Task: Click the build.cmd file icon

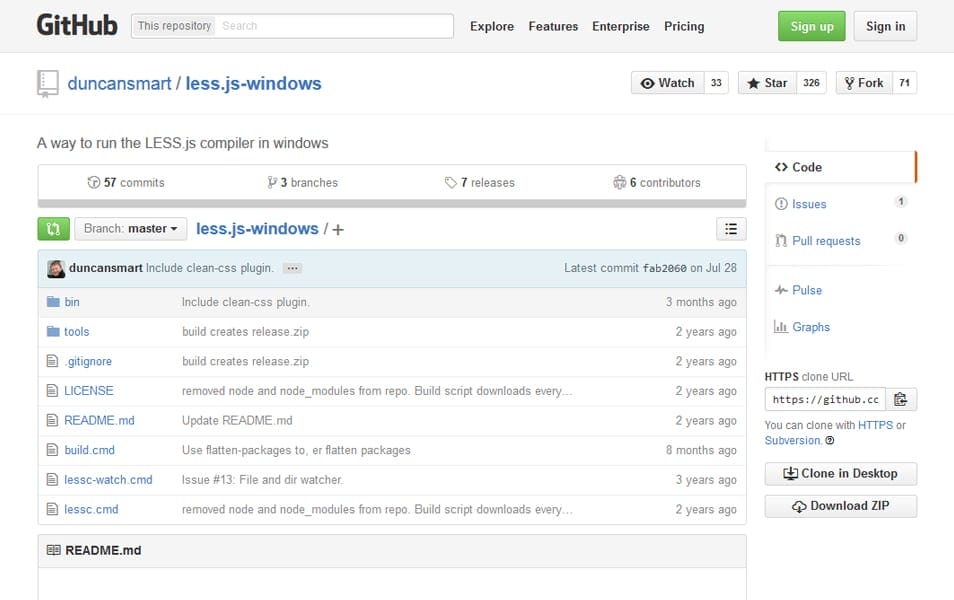Action: [x=53, y=450]
